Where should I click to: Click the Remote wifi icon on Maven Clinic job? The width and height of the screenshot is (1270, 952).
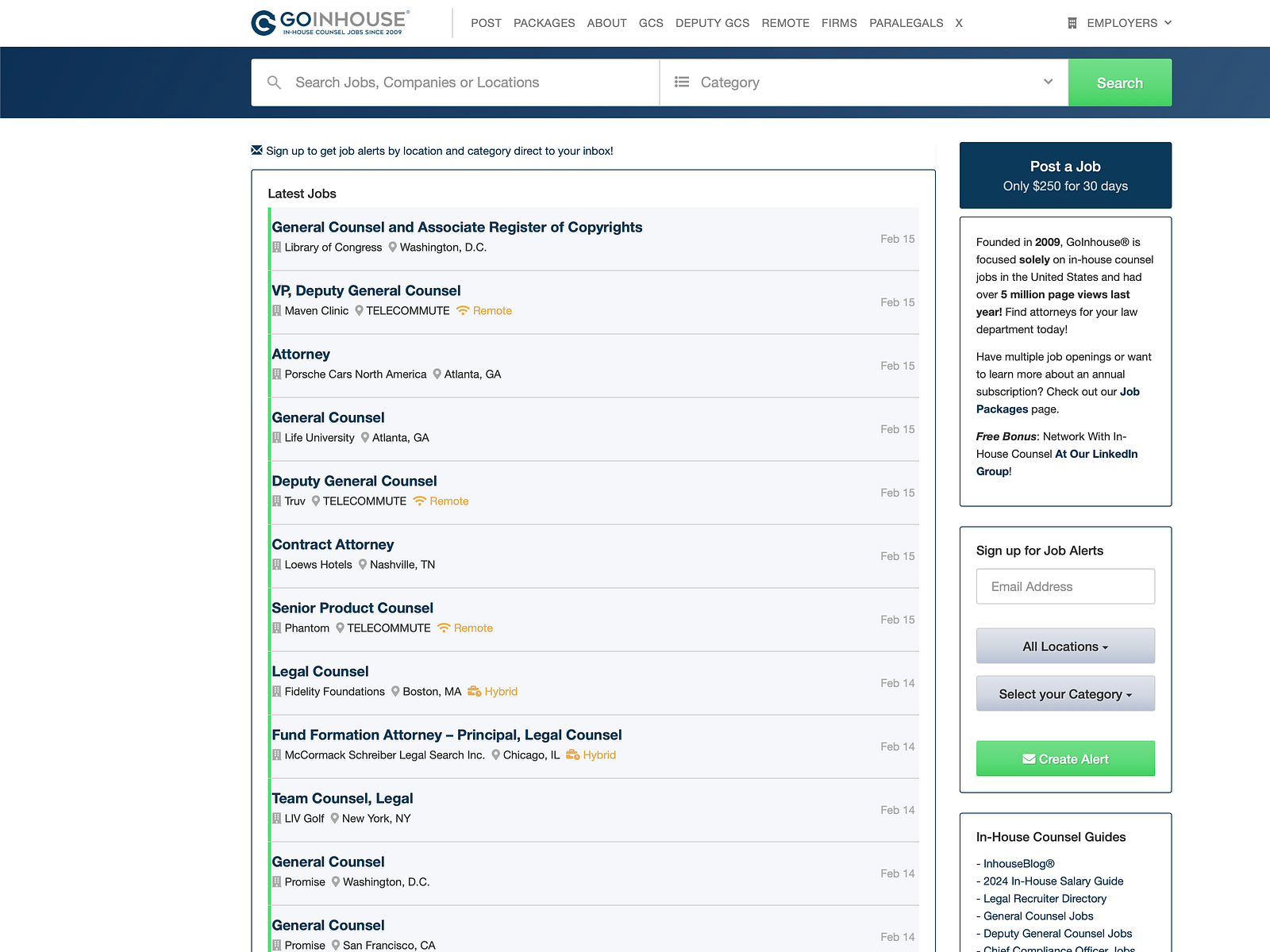[x=462, y=310]
